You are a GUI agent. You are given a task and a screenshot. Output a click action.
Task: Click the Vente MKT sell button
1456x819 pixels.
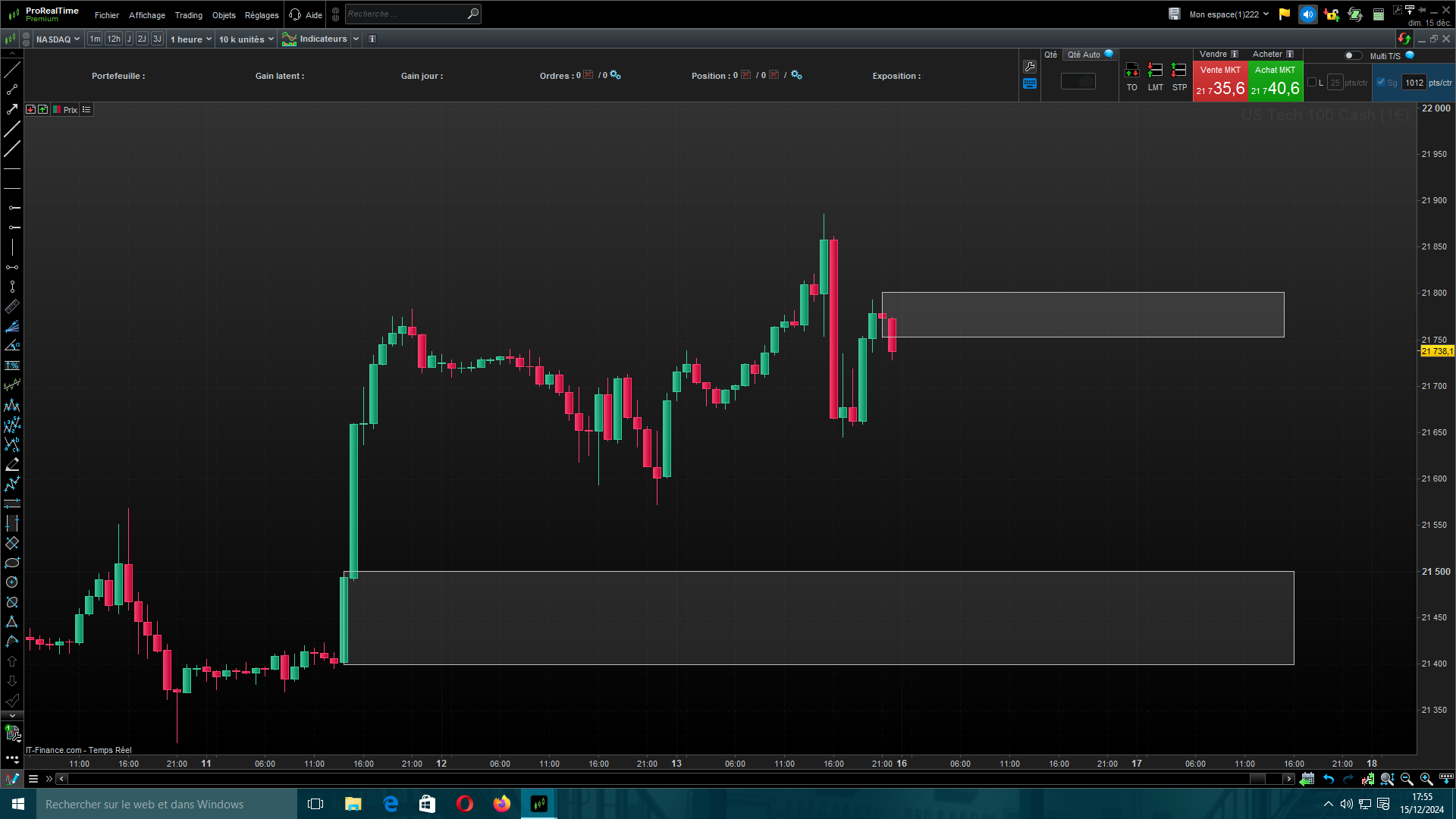pos(1220,81)
